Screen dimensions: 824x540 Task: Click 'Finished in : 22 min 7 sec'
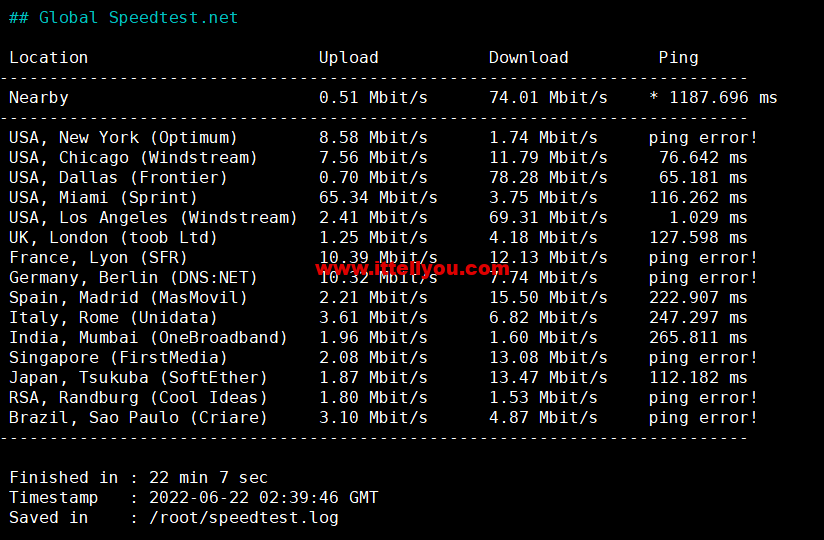(x=138, y=477)
